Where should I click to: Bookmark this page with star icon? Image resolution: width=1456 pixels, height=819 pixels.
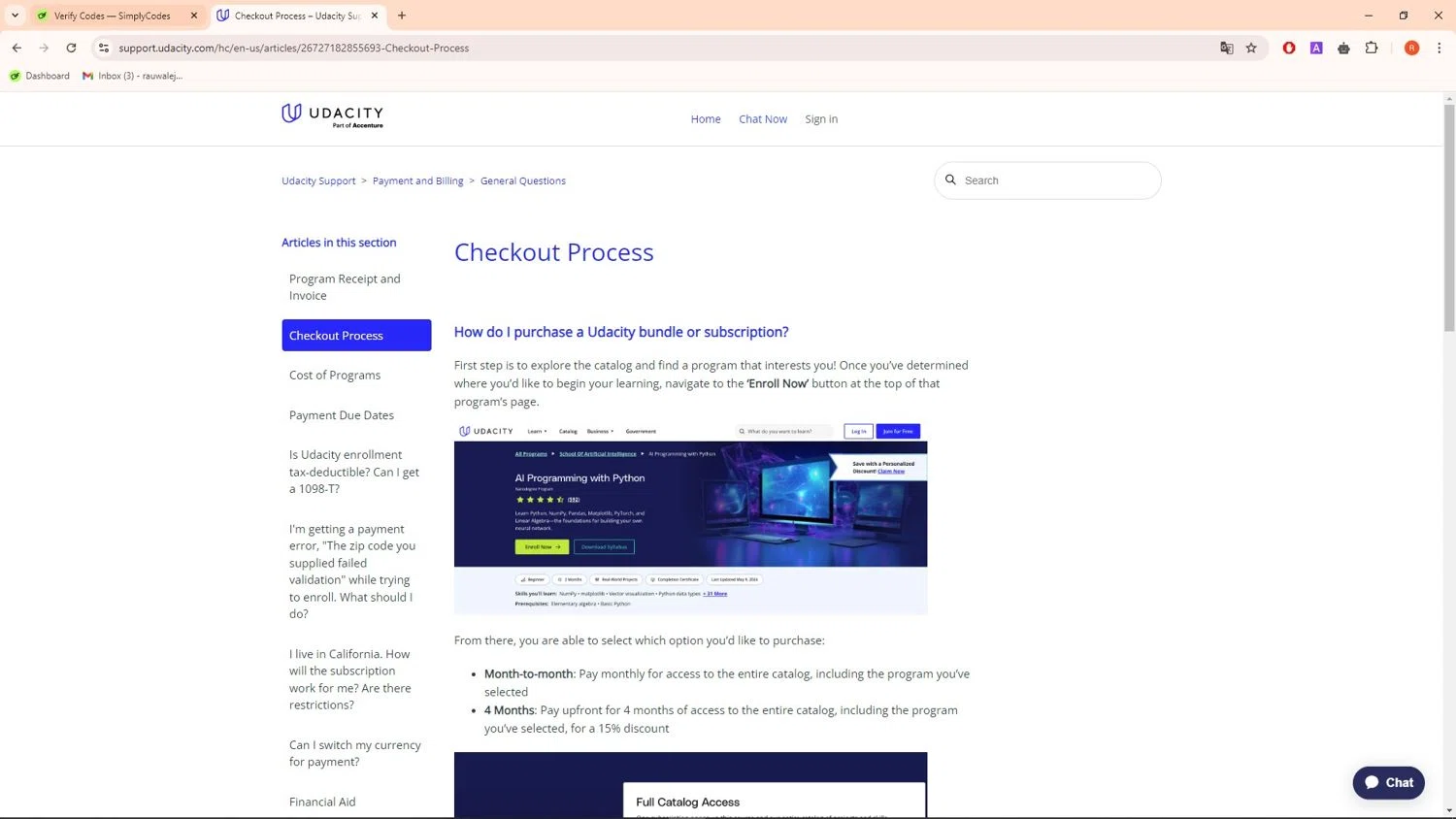tap(1251, 48)
